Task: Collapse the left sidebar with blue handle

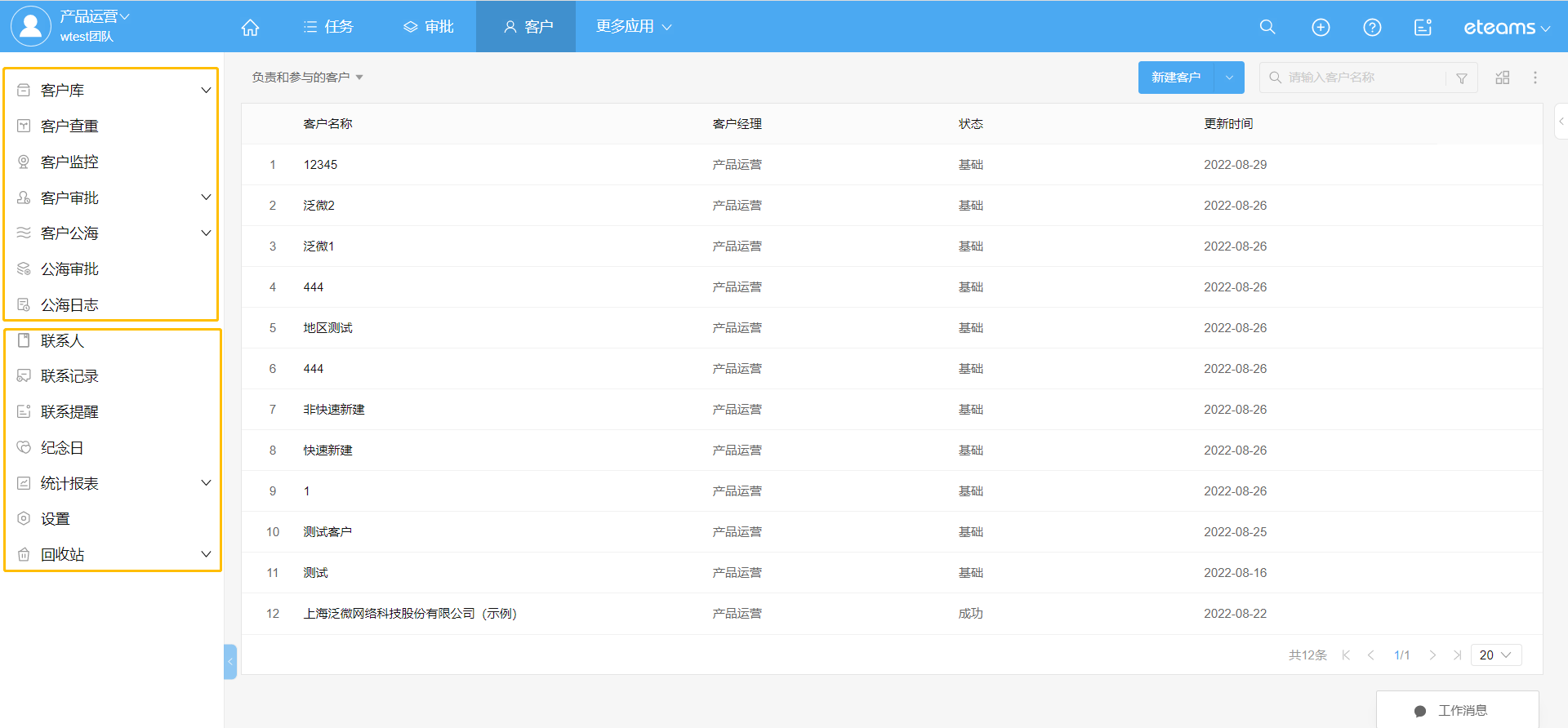Action: [230, 661]
